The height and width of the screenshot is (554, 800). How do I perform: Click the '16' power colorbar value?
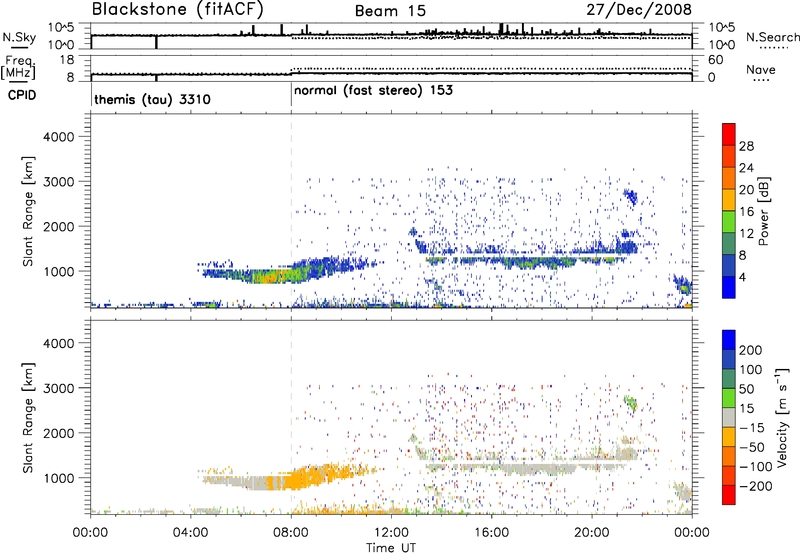[x=746, y=212]
